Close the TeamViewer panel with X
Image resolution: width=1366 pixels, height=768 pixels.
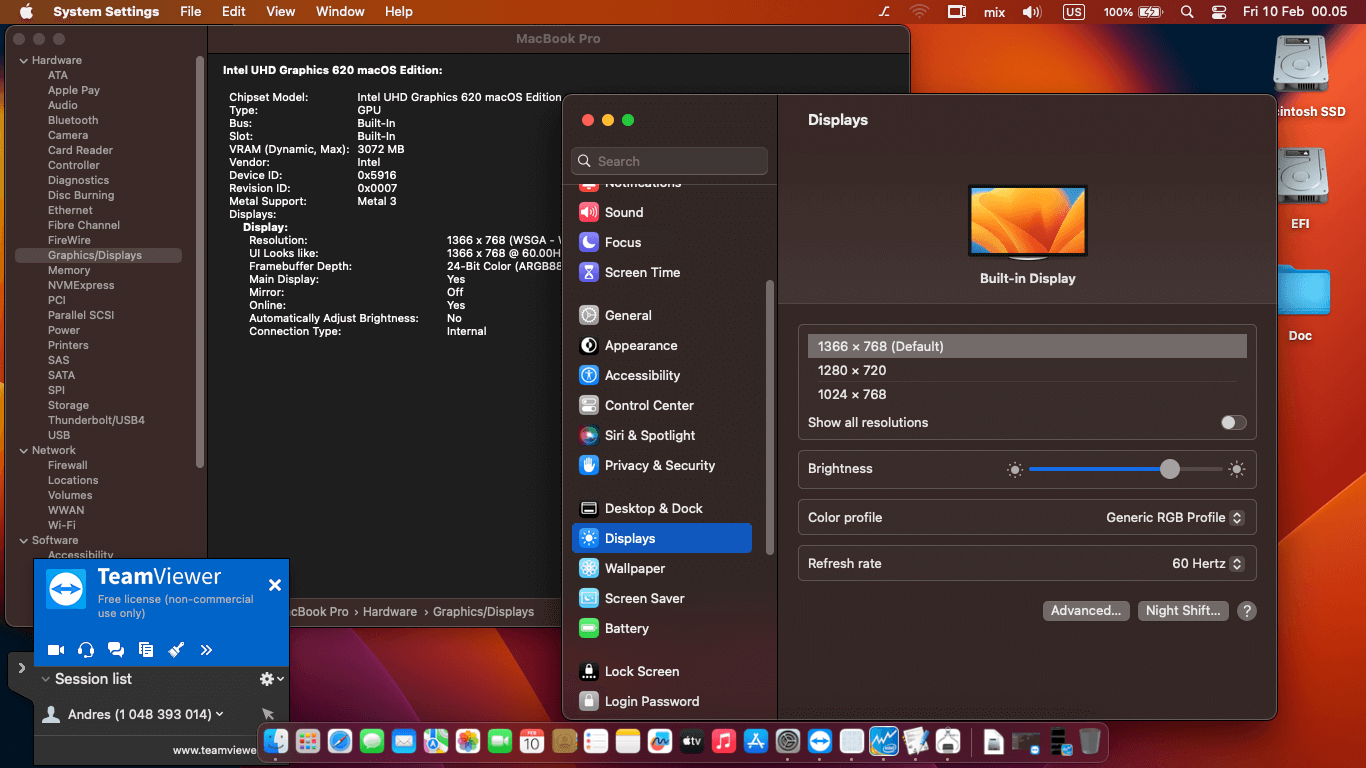coord(275,585)
